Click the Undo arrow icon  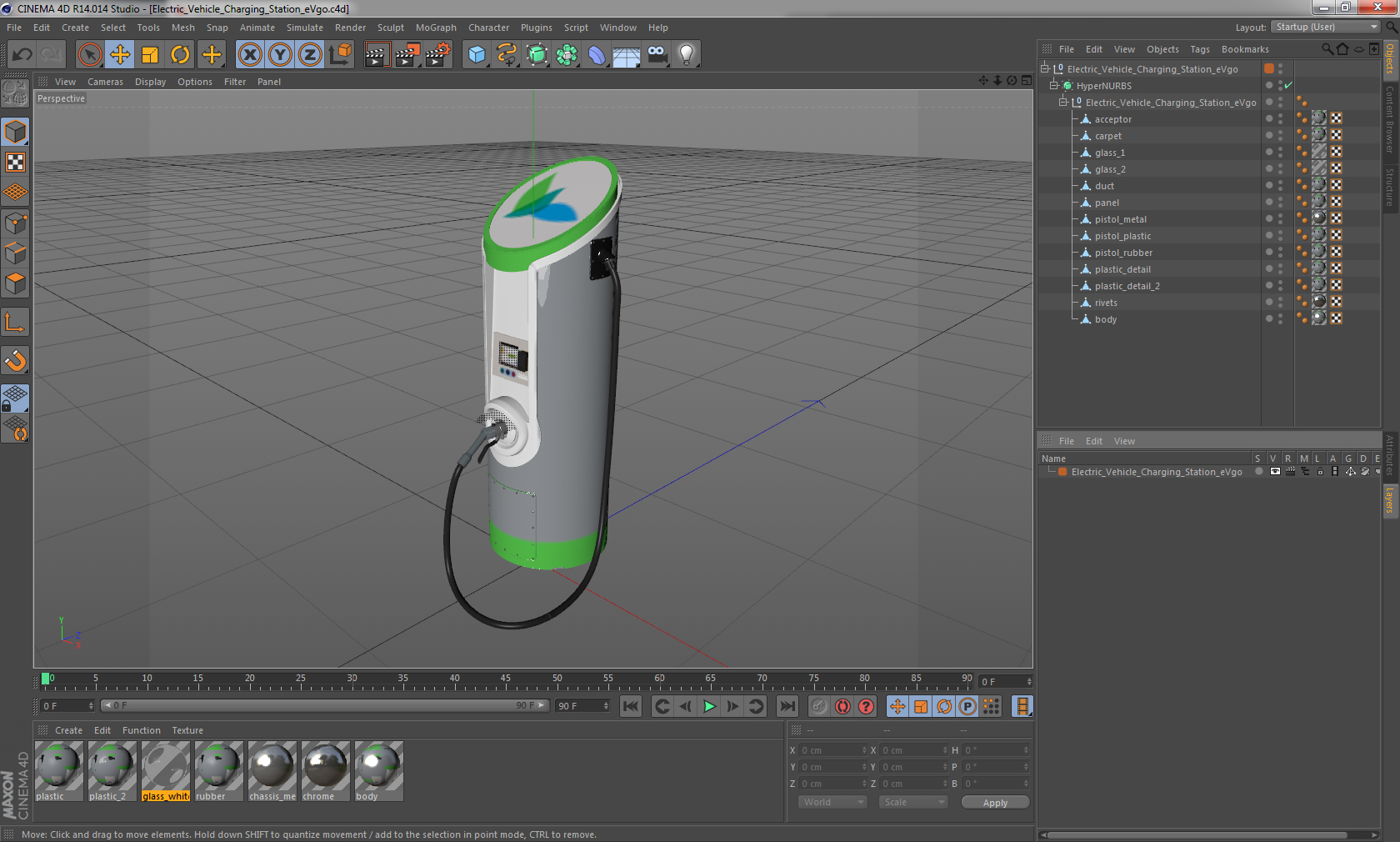click(22, 55)
